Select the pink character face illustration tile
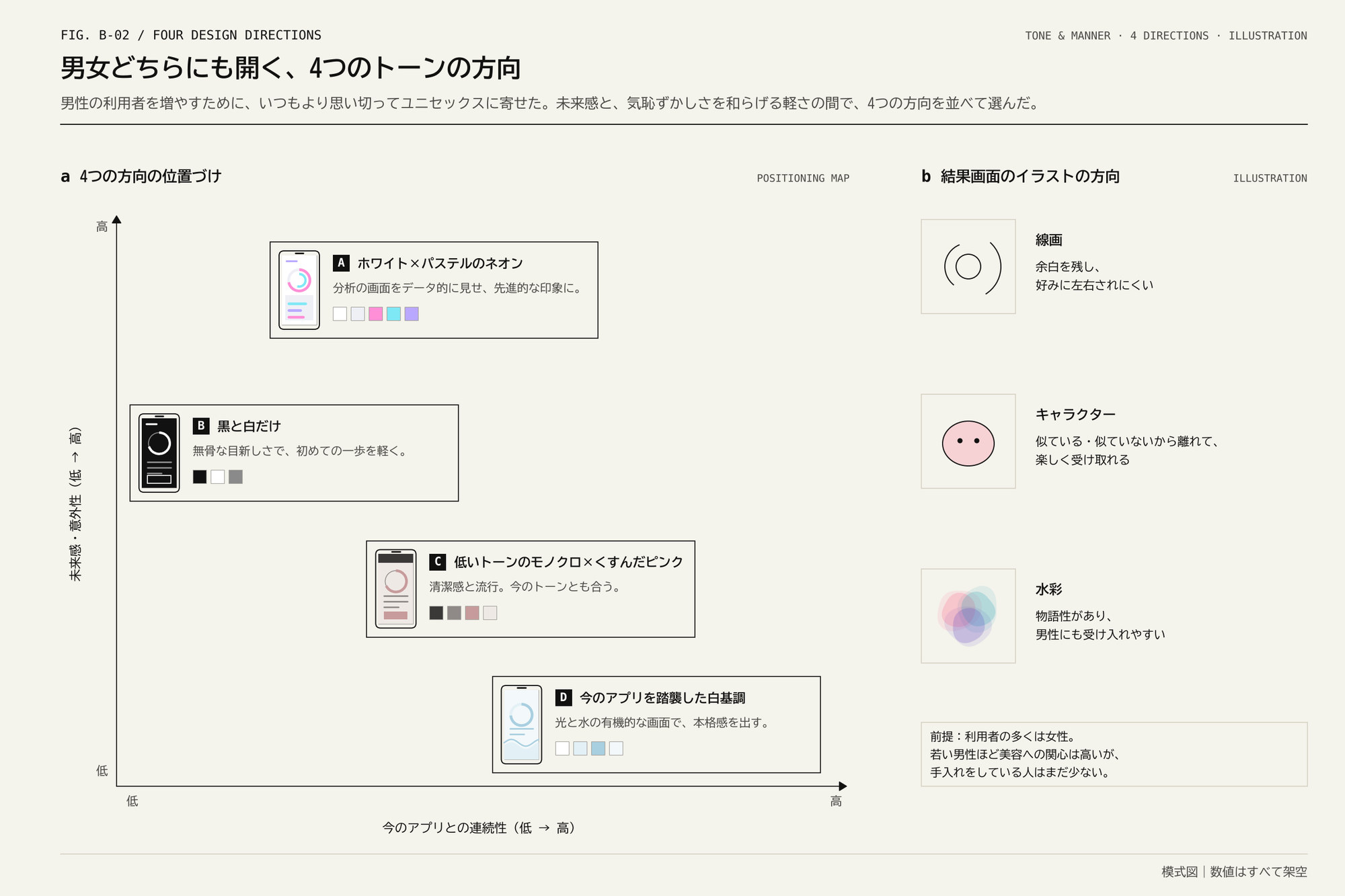 pyautogui.click(x=968, y=441)
